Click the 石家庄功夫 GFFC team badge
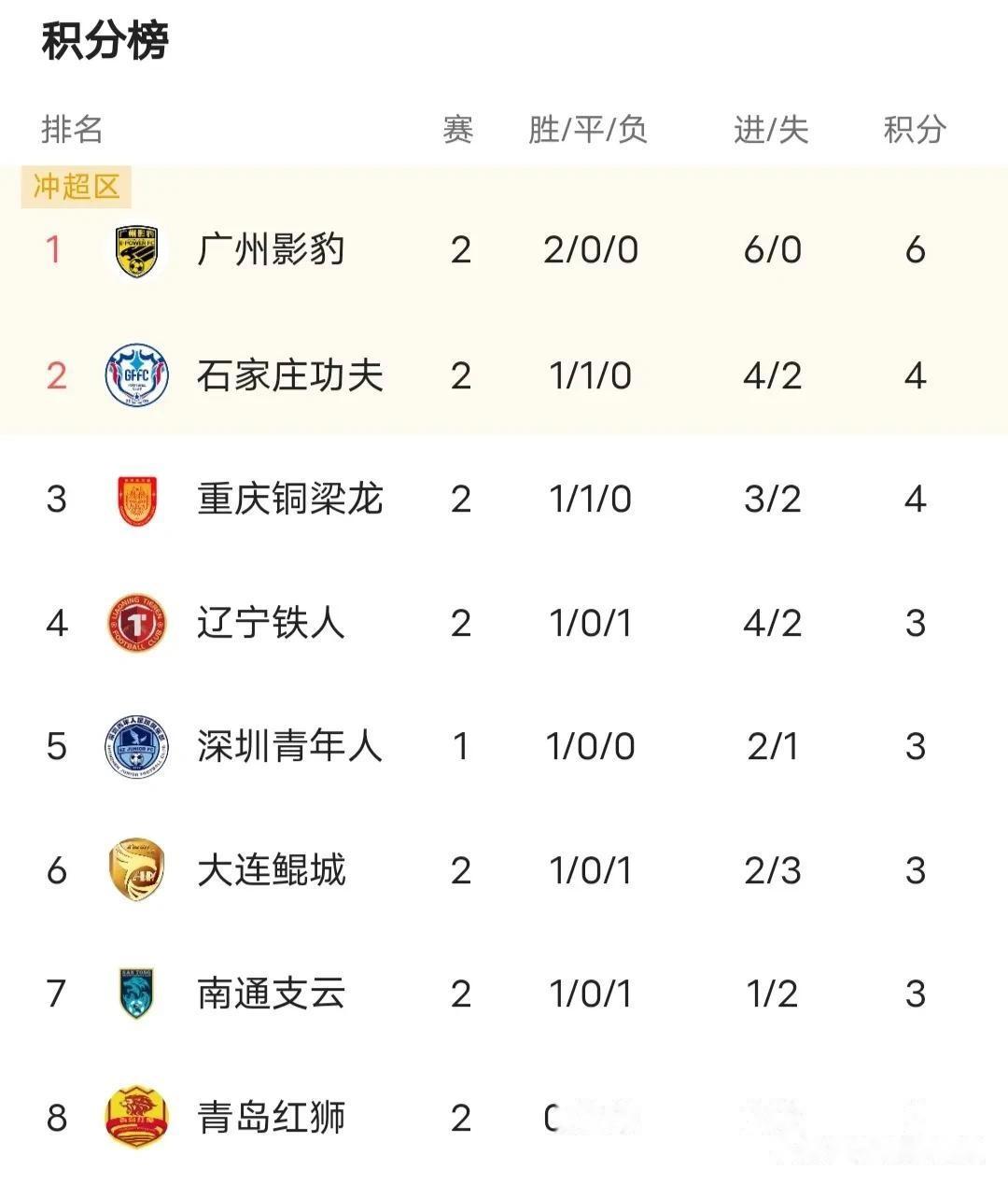 (136, 375)
